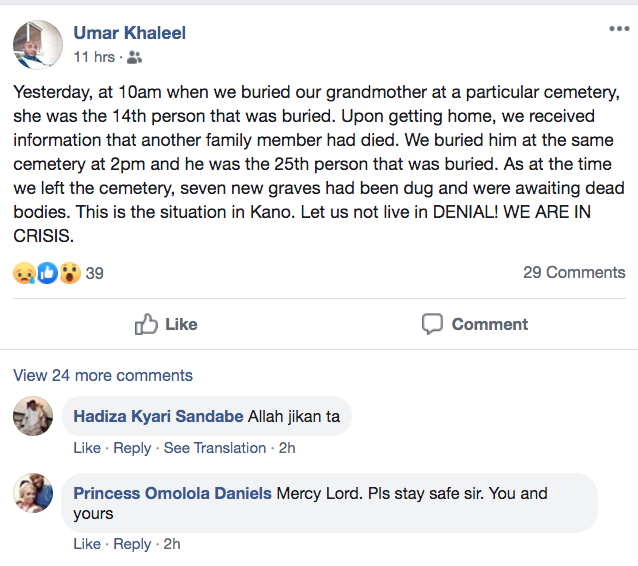This screenshot has width=638, height=566.
Task: Open the 11 hrs timestamp link
Action: click(x=94, y=57)
